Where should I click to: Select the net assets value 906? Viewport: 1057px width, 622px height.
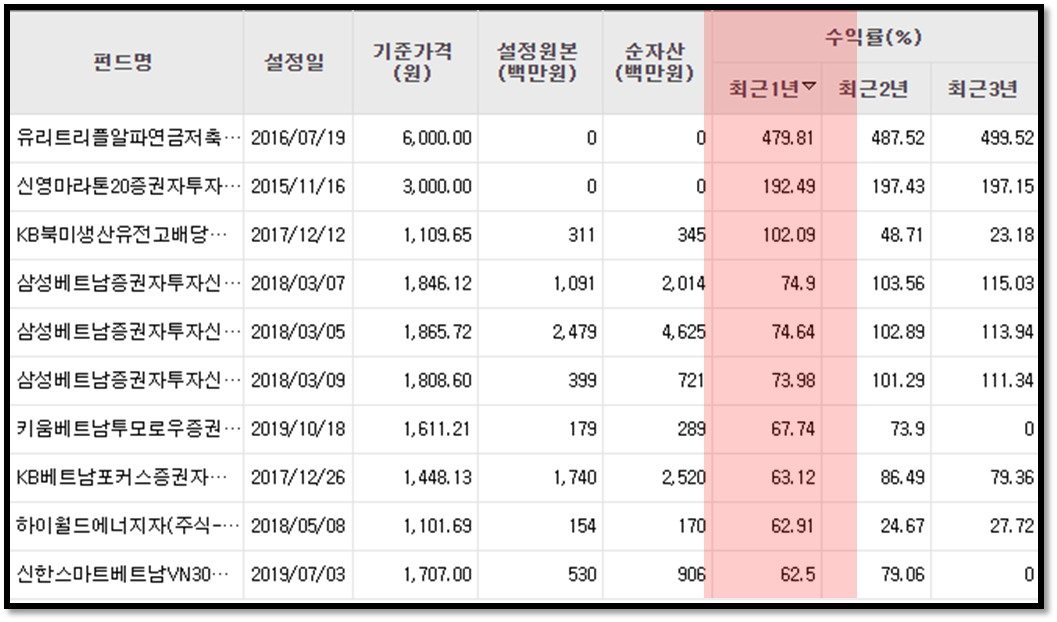click(692, 575)
